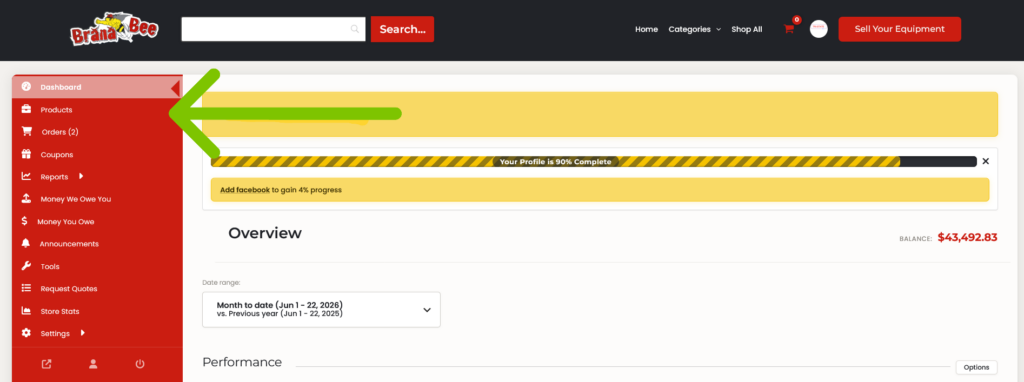This screenshot has height=382, width=1024.
Task: Open Money You Owe page
Action: [x=97, y=222]
